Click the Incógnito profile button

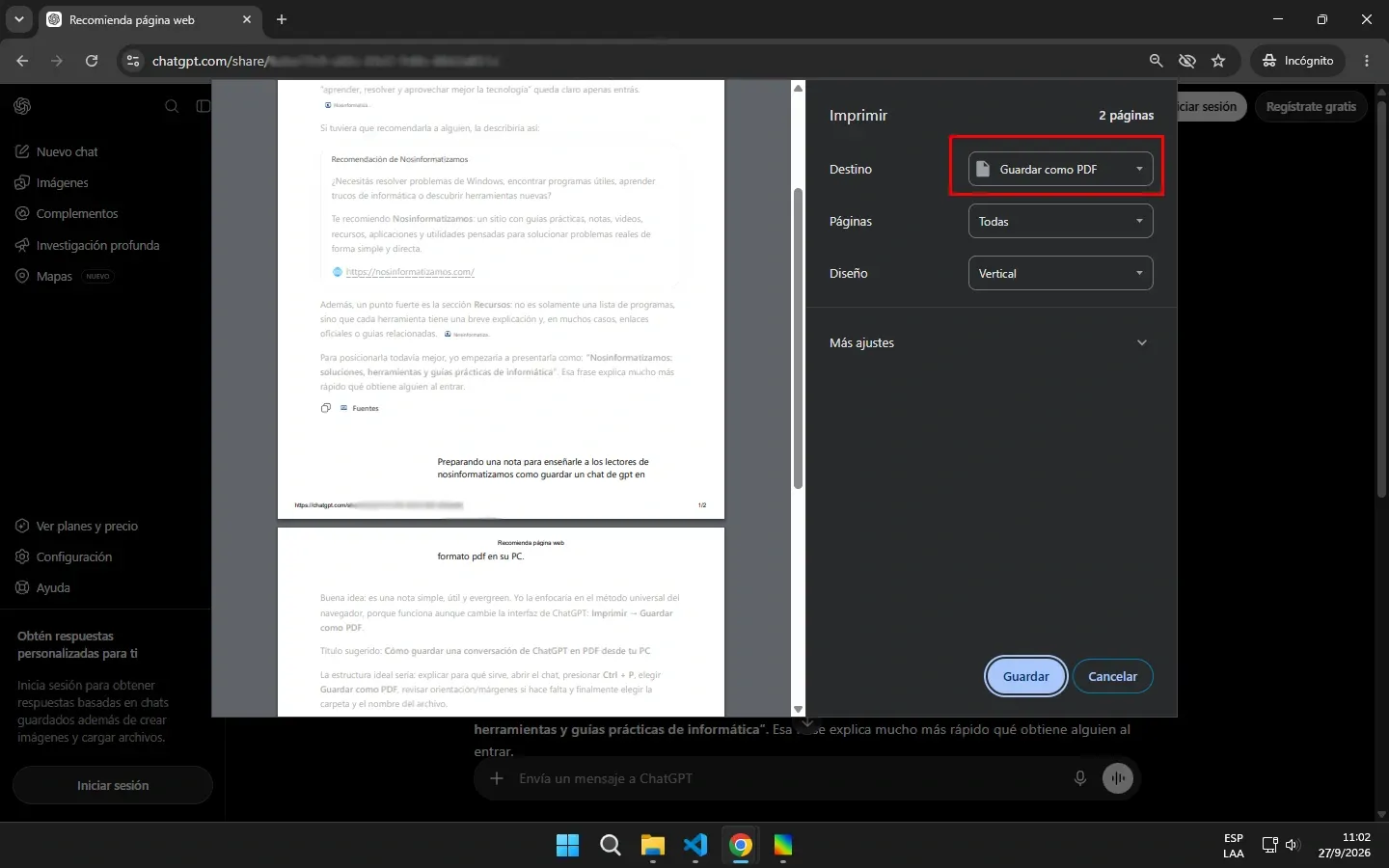pyautogui.click(x=1298, y=61)
